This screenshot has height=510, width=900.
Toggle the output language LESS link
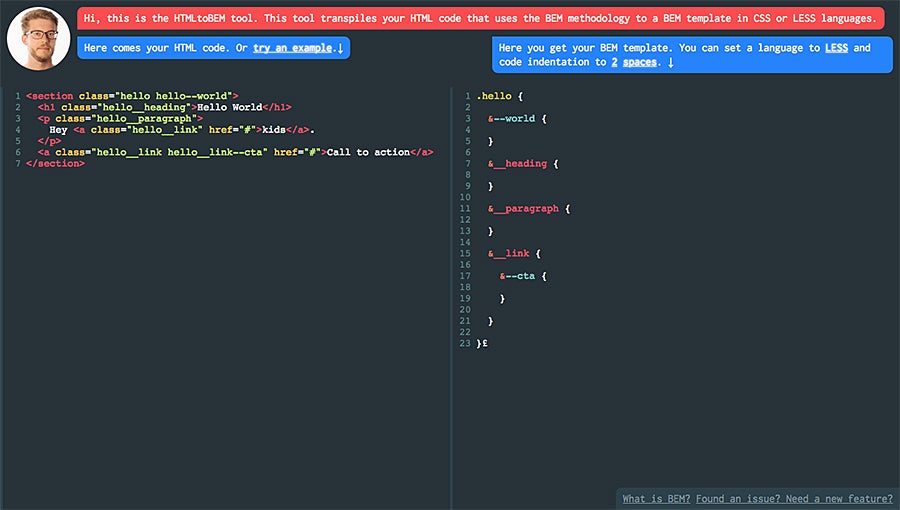point(836,48)
